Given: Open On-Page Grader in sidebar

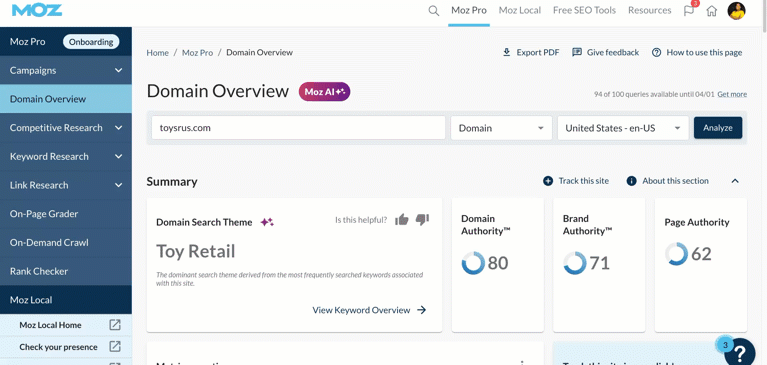Looking at the screenshot, I should point(66,214).
